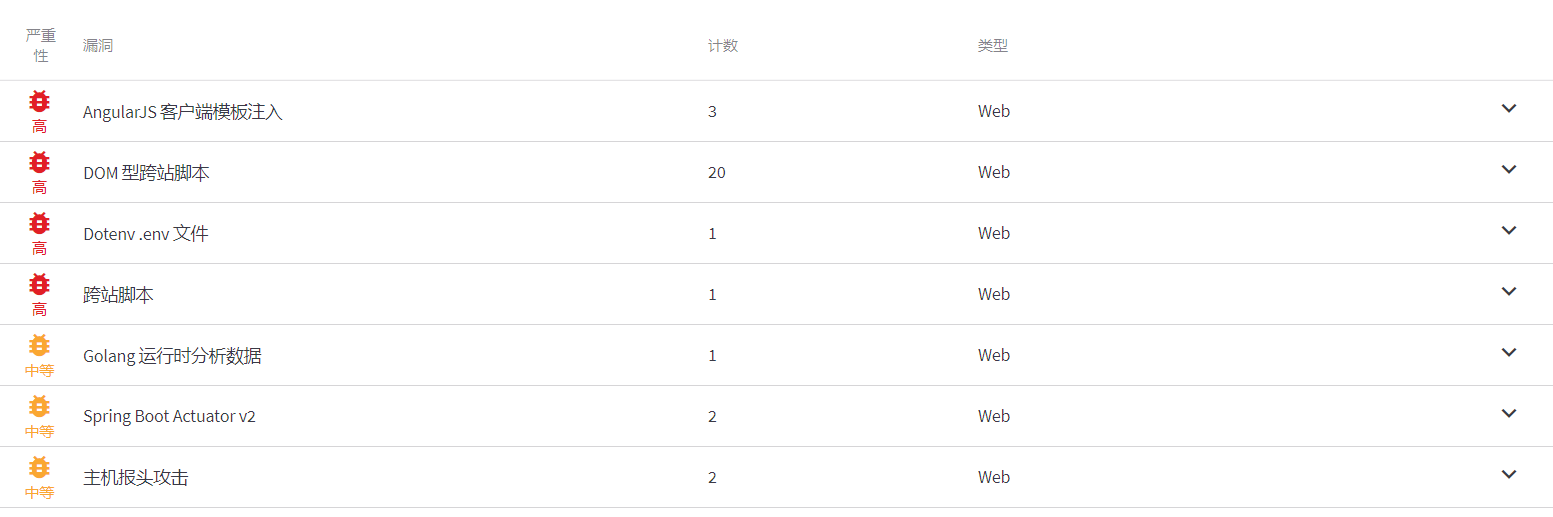Click orange bug icon for 主机报头攻击
This screenshot has height=517, width=1553.
tap(39, 467)
